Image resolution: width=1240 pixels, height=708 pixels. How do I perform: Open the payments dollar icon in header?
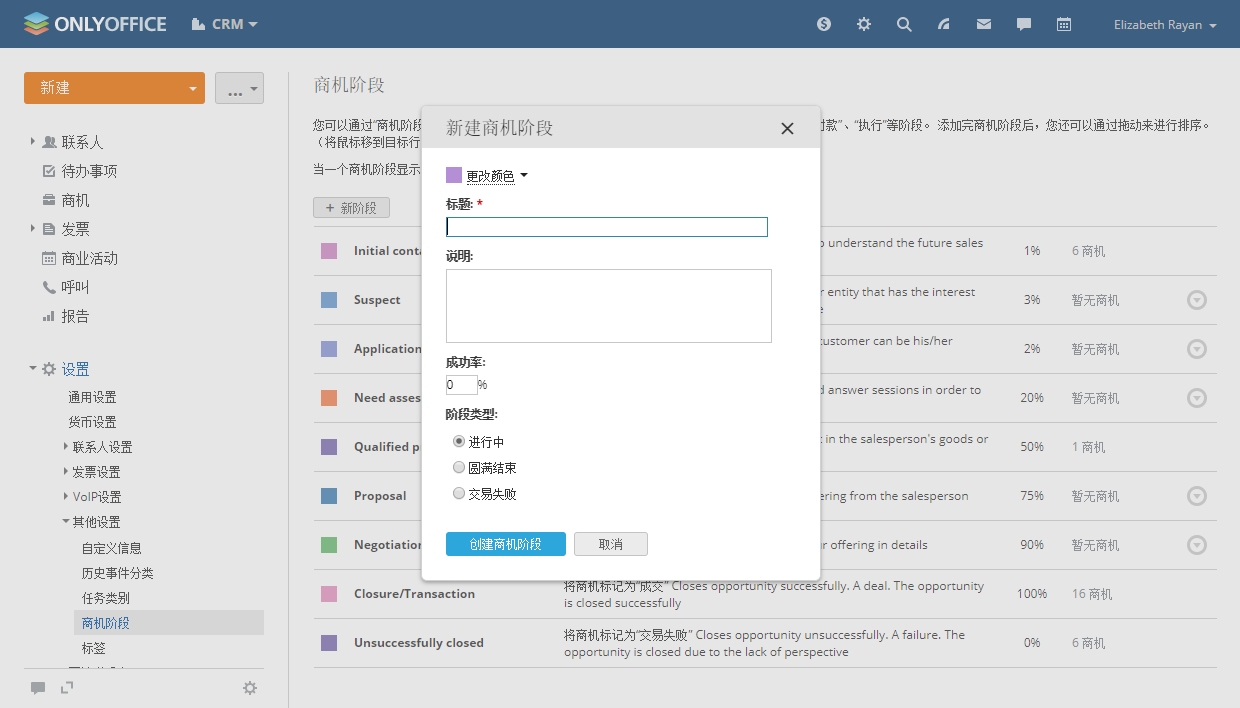click(824, 24)
